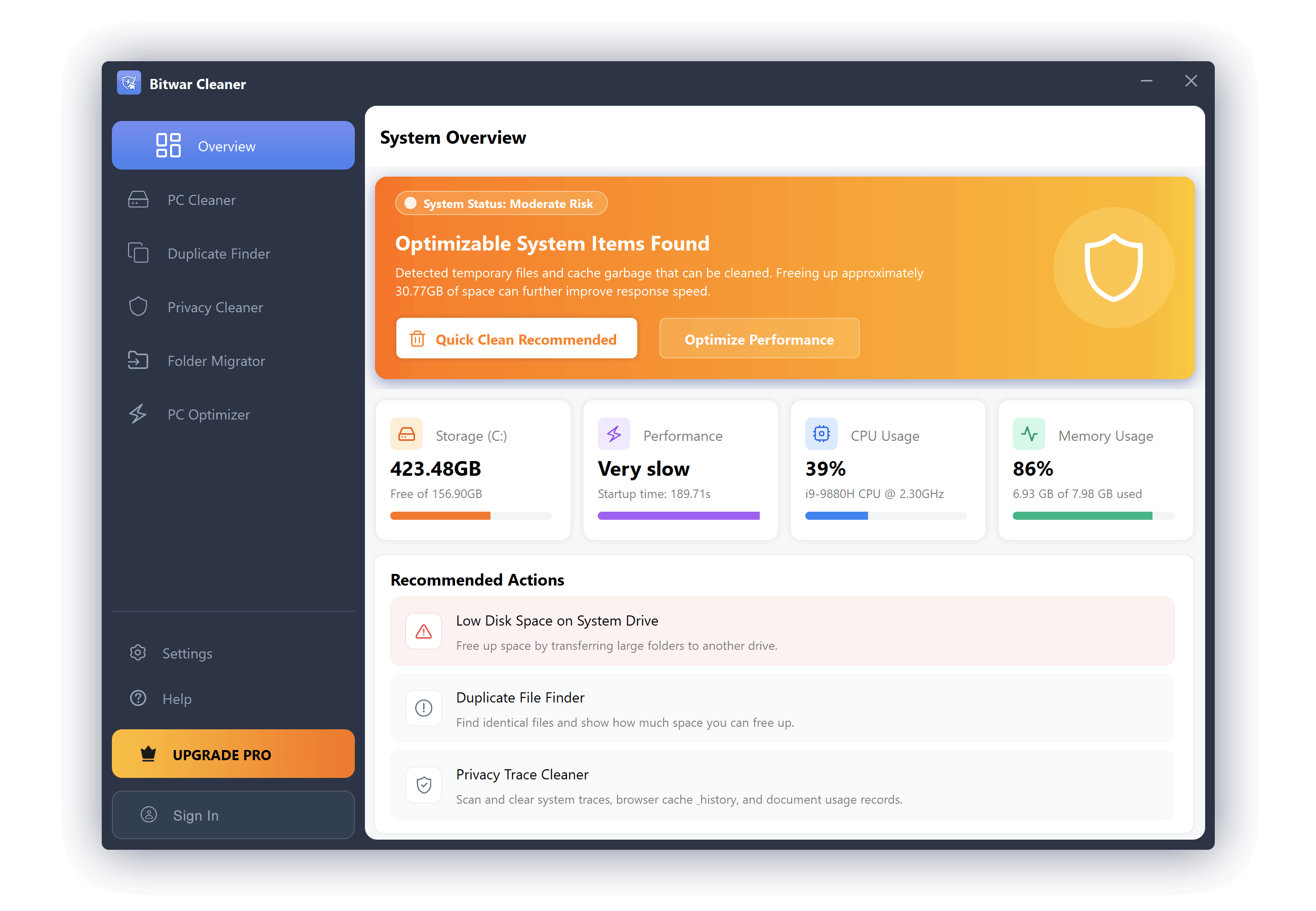
Task: Click the 'Very slow' performance value
Action: click(x=644, y=469)
